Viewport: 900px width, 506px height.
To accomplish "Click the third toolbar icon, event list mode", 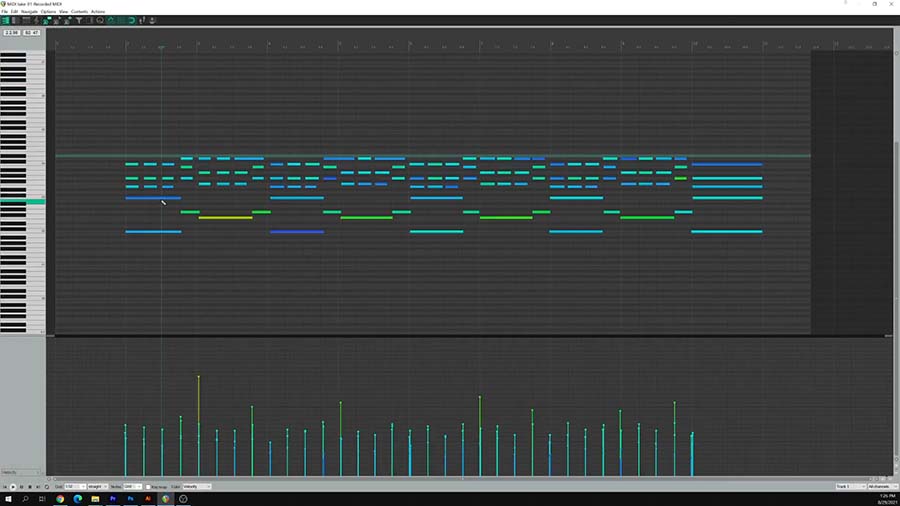I will pos(26,20).
